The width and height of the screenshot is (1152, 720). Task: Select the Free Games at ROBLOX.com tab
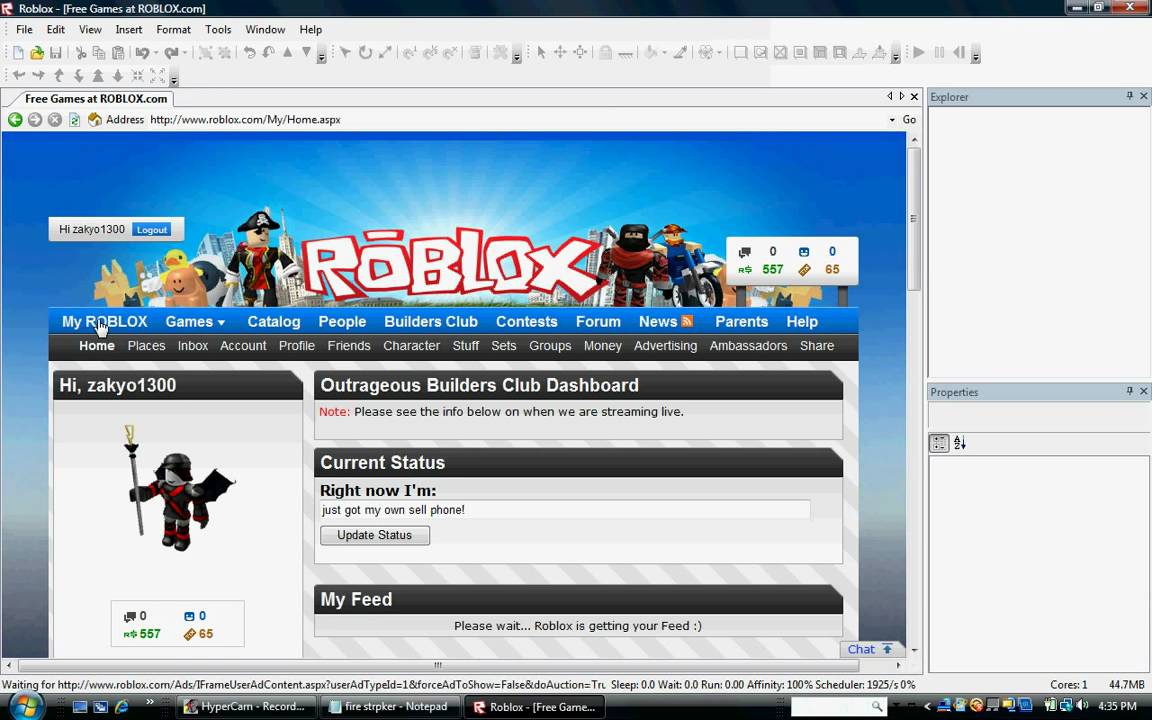[96, 98]
